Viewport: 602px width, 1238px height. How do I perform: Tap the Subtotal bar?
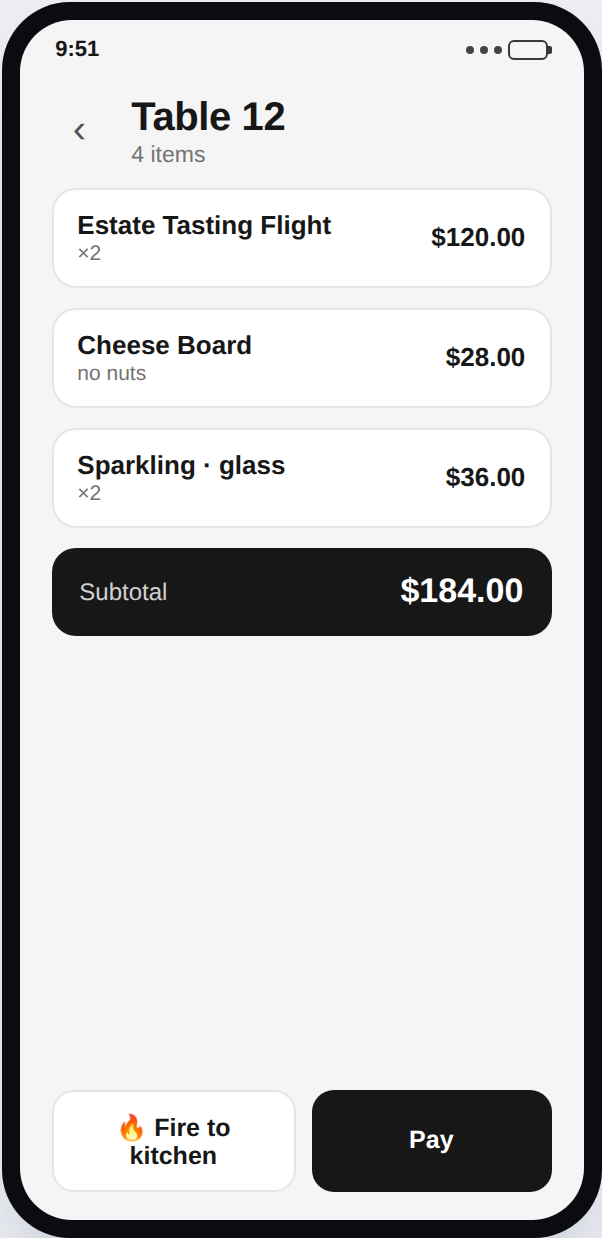point(302,592)
